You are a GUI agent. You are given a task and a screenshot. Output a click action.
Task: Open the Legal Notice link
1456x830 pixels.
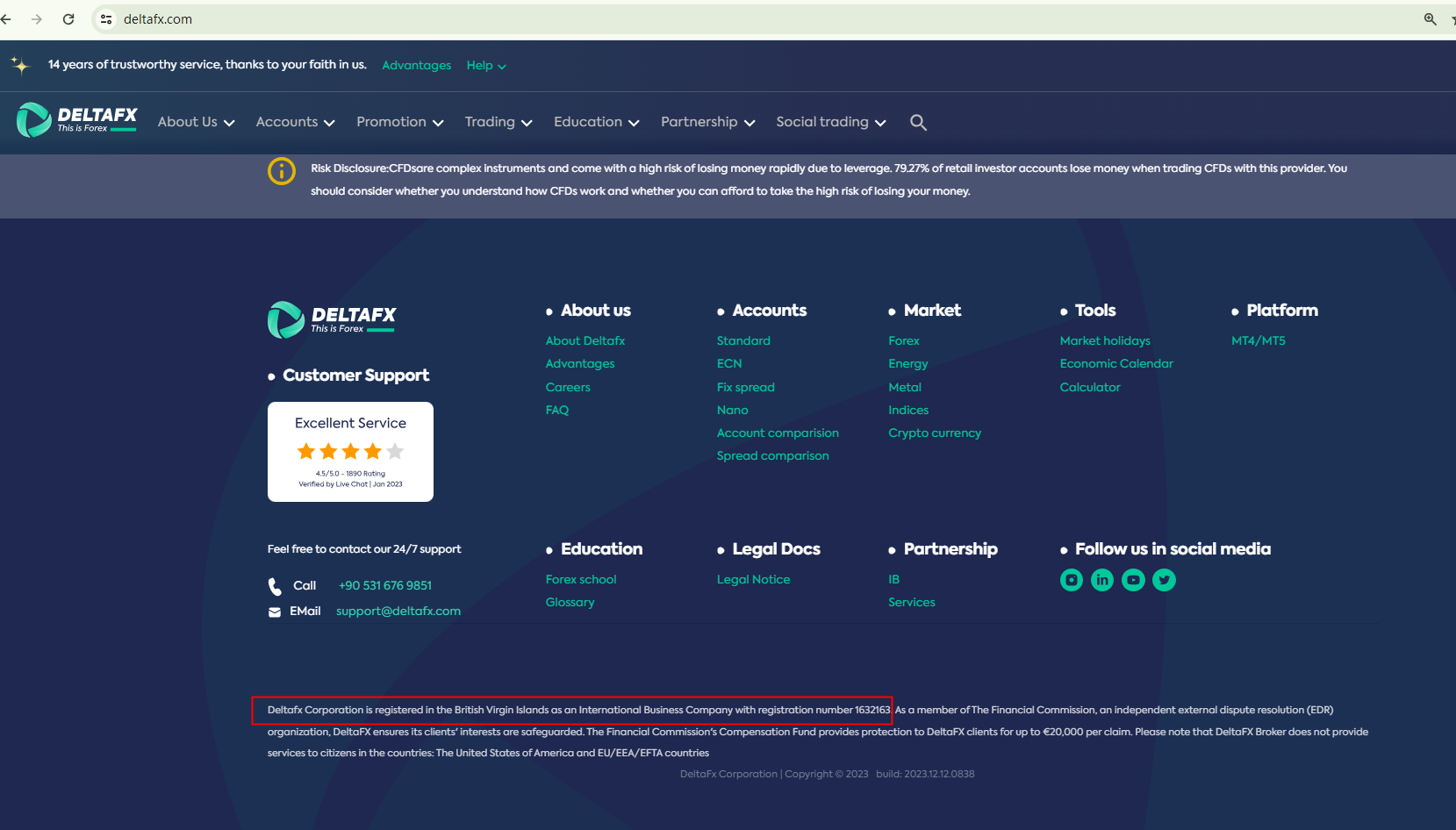(x=753, y=579)
